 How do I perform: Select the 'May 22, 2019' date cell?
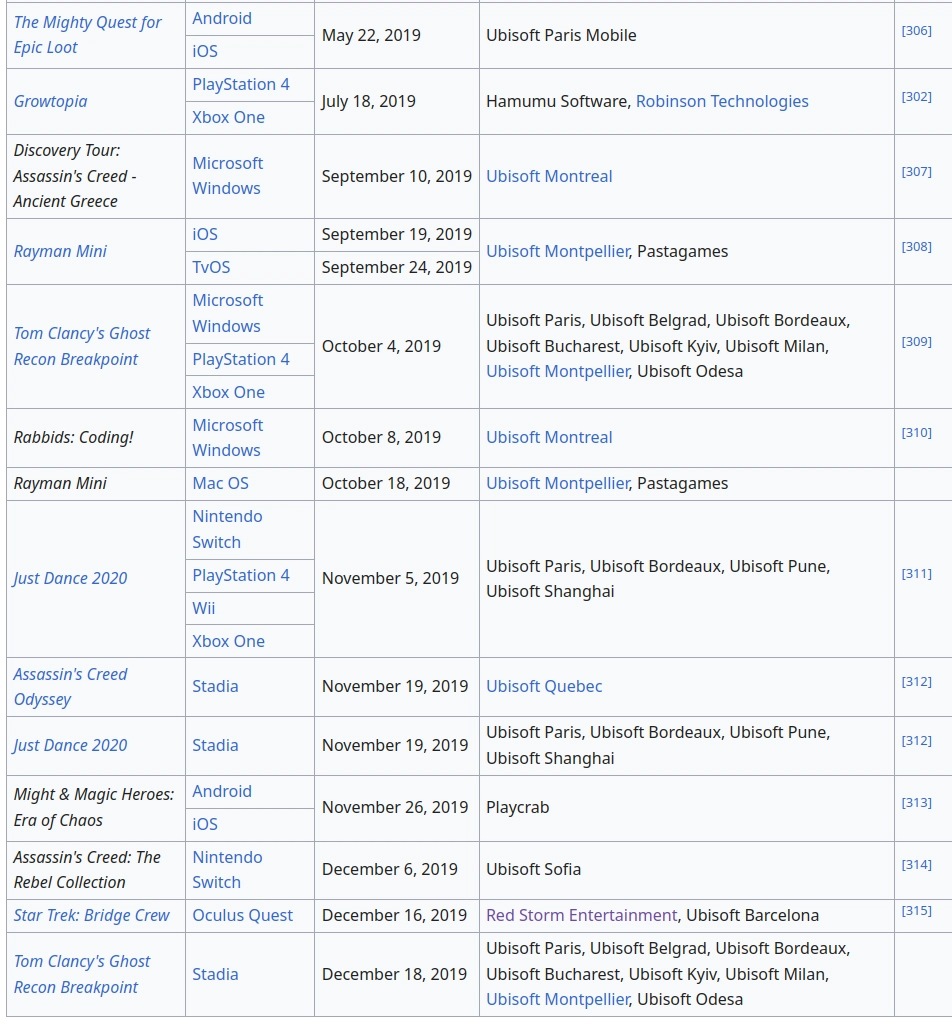pyautogui.click(x=397, y=35)
